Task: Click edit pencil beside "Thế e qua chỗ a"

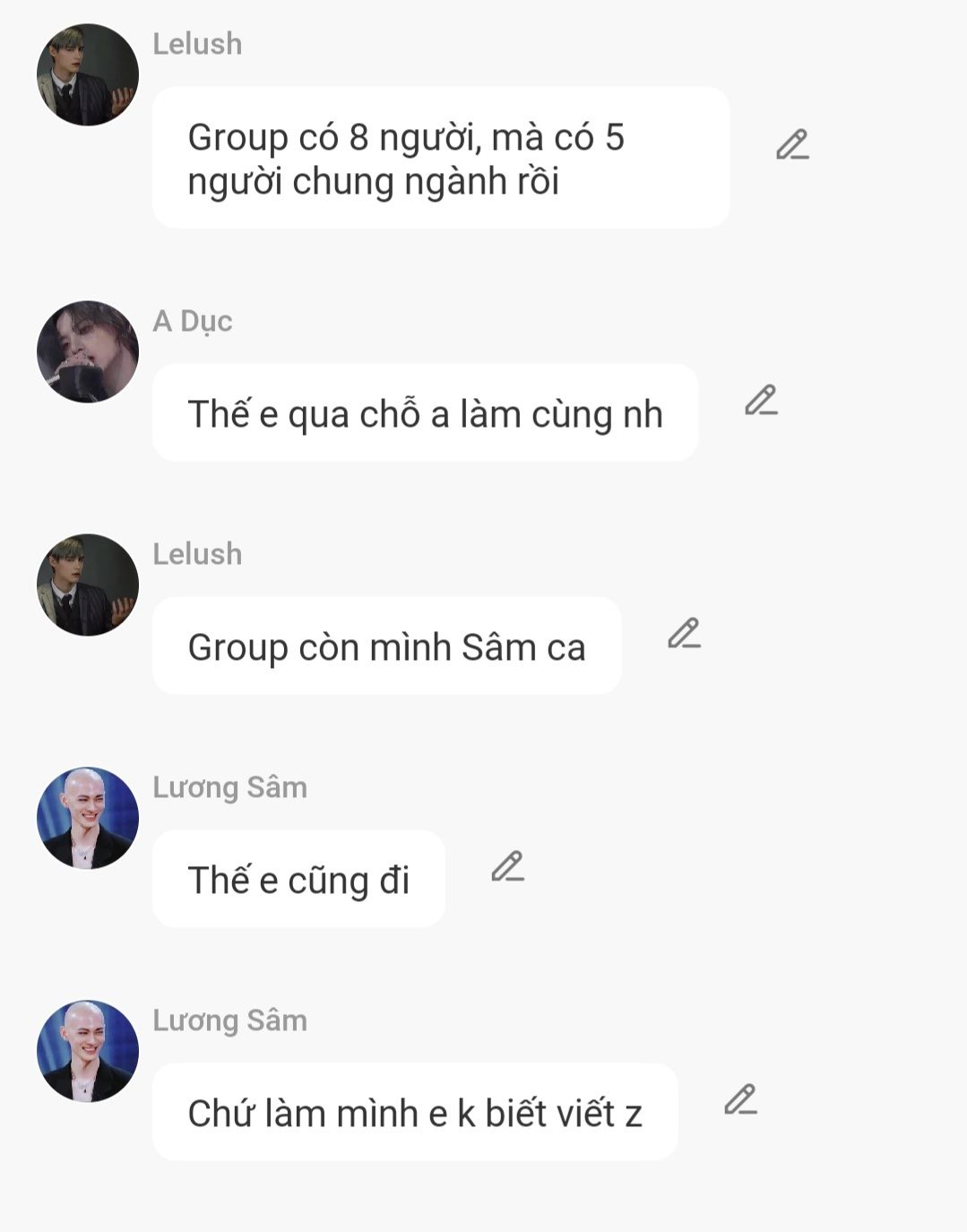Action: (761, 401)
